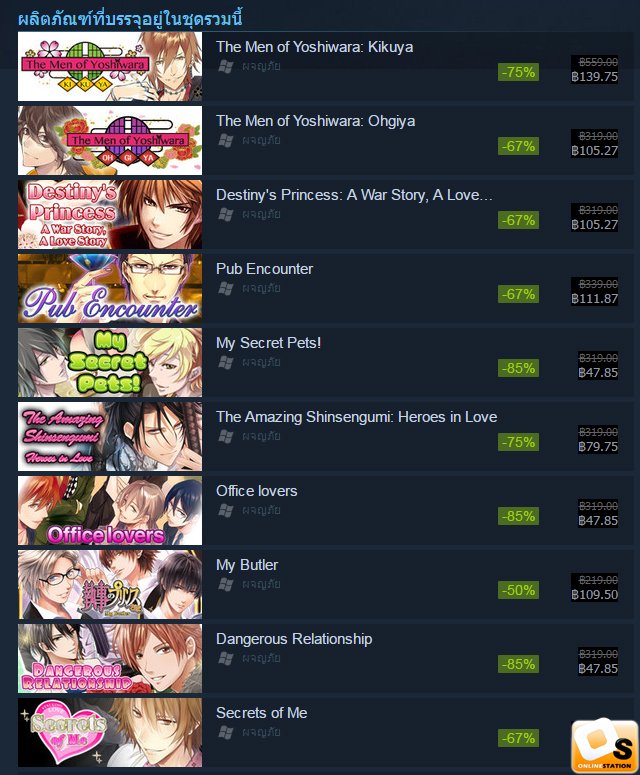Click the Pub Encounter banner thumbnail

coord(110,288)
